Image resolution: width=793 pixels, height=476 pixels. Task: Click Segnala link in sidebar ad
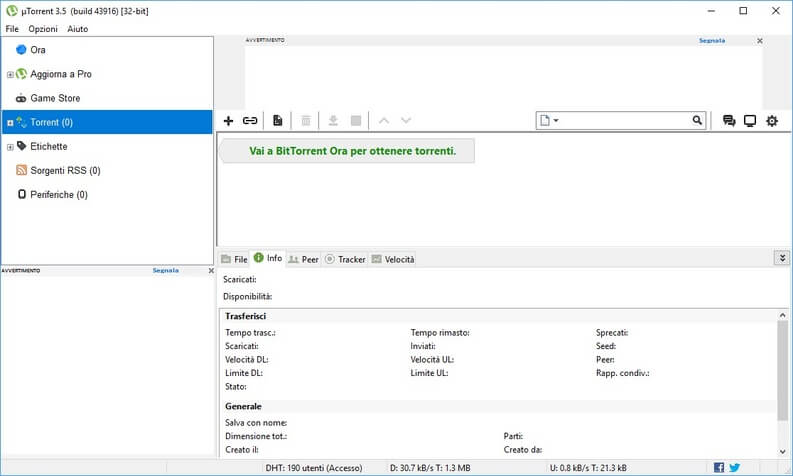point(165,271)
